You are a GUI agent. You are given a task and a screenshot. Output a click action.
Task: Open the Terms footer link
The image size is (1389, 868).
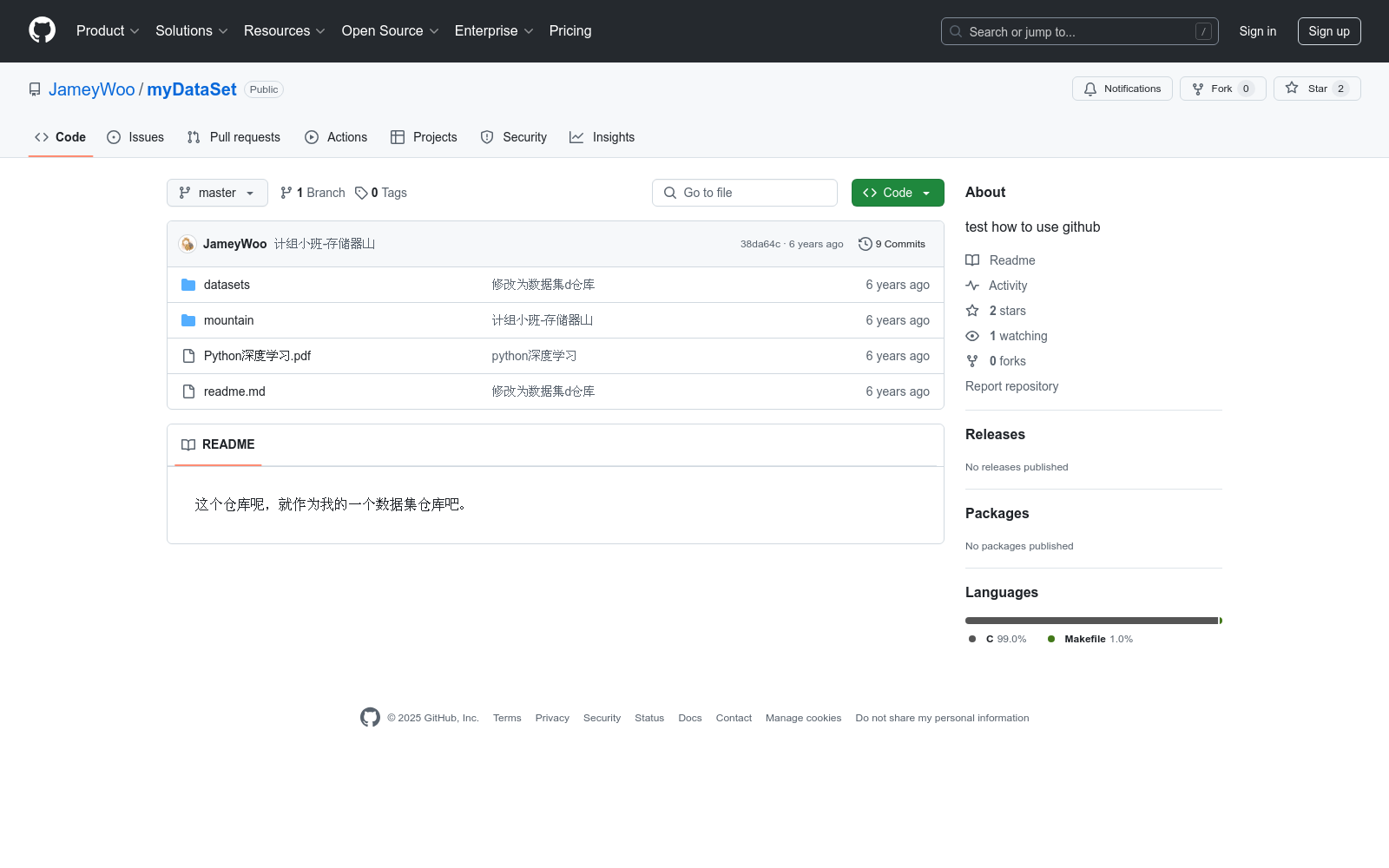(507, 718)
